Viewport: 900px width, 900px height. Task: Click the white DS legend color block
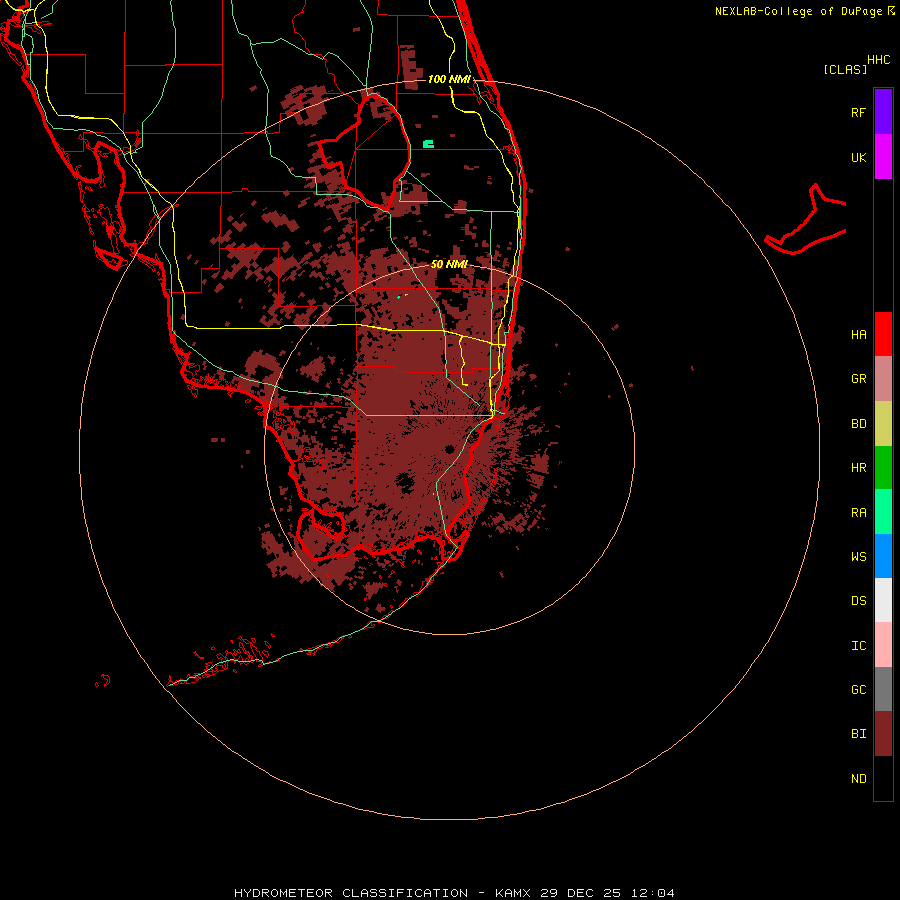(883, 600)
